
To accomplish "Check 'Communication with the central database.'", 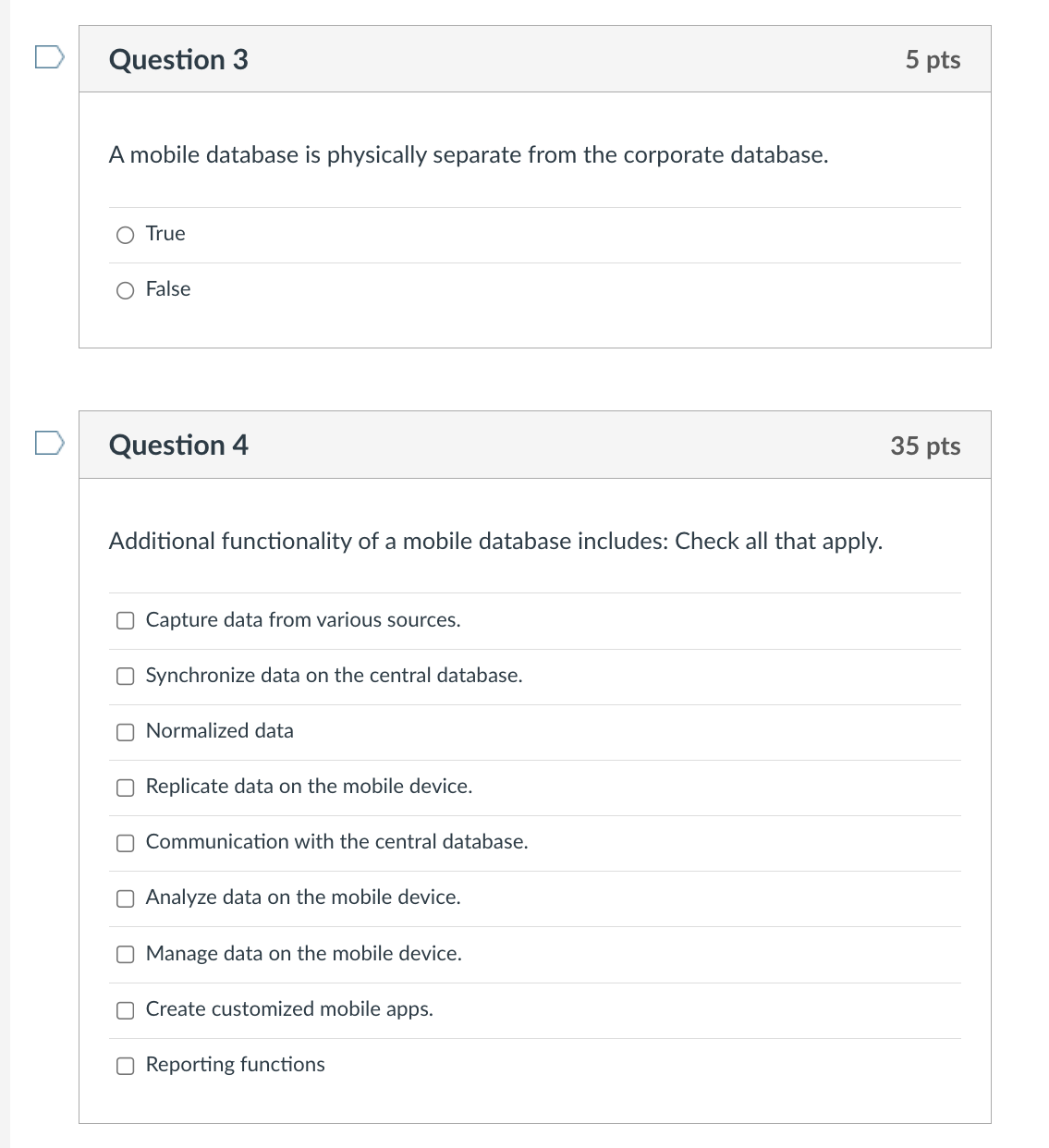I will tap(125, 843).
